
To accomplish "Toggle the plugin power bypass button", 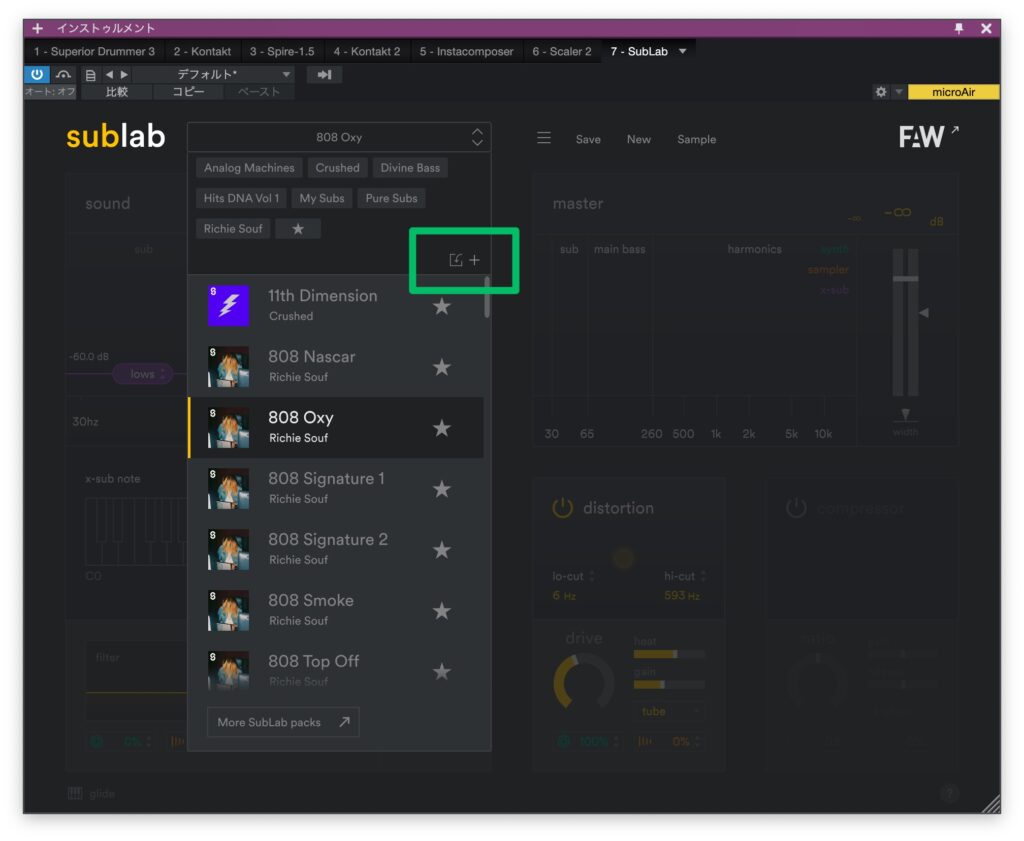I will pos(36,75).
